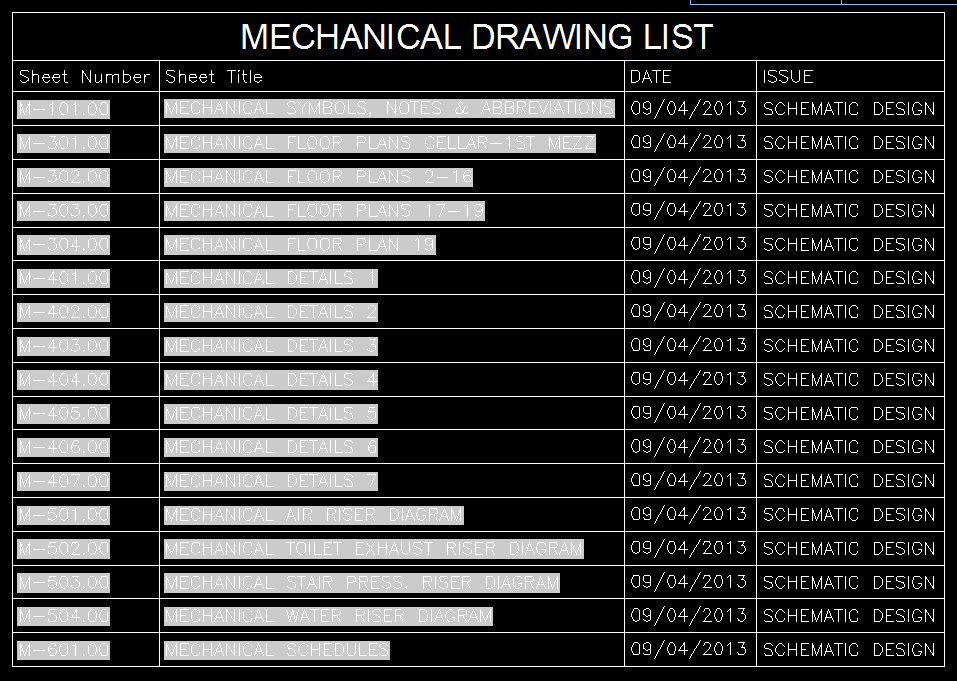
Task: Select the Mechanical Floor Plan 19 text
Action: click(x=299, y=245)
